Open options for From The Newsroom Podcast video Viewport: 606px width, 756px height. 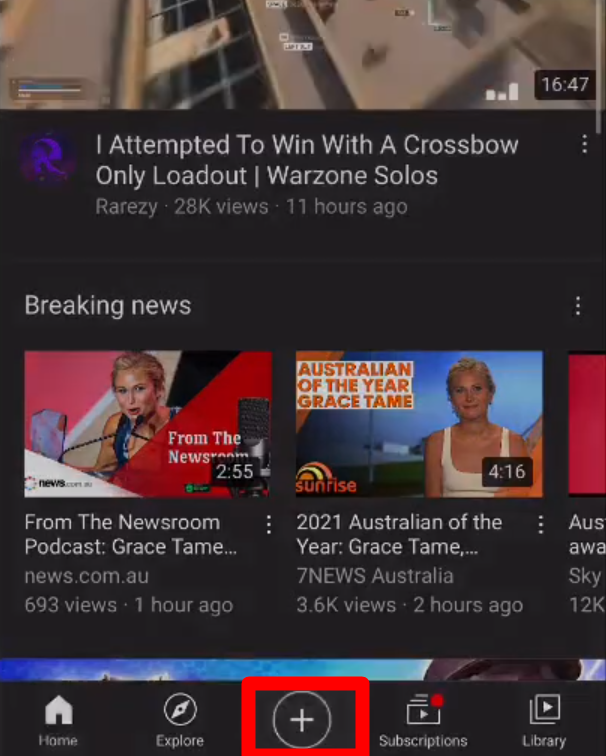[269, 525]
